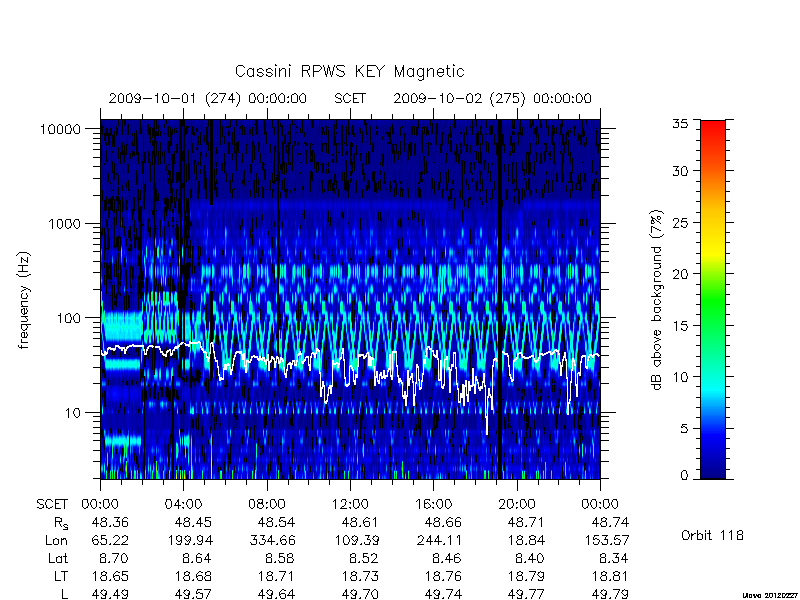
Task: Click the SCET label above the plot
Action: pos(350,98)
